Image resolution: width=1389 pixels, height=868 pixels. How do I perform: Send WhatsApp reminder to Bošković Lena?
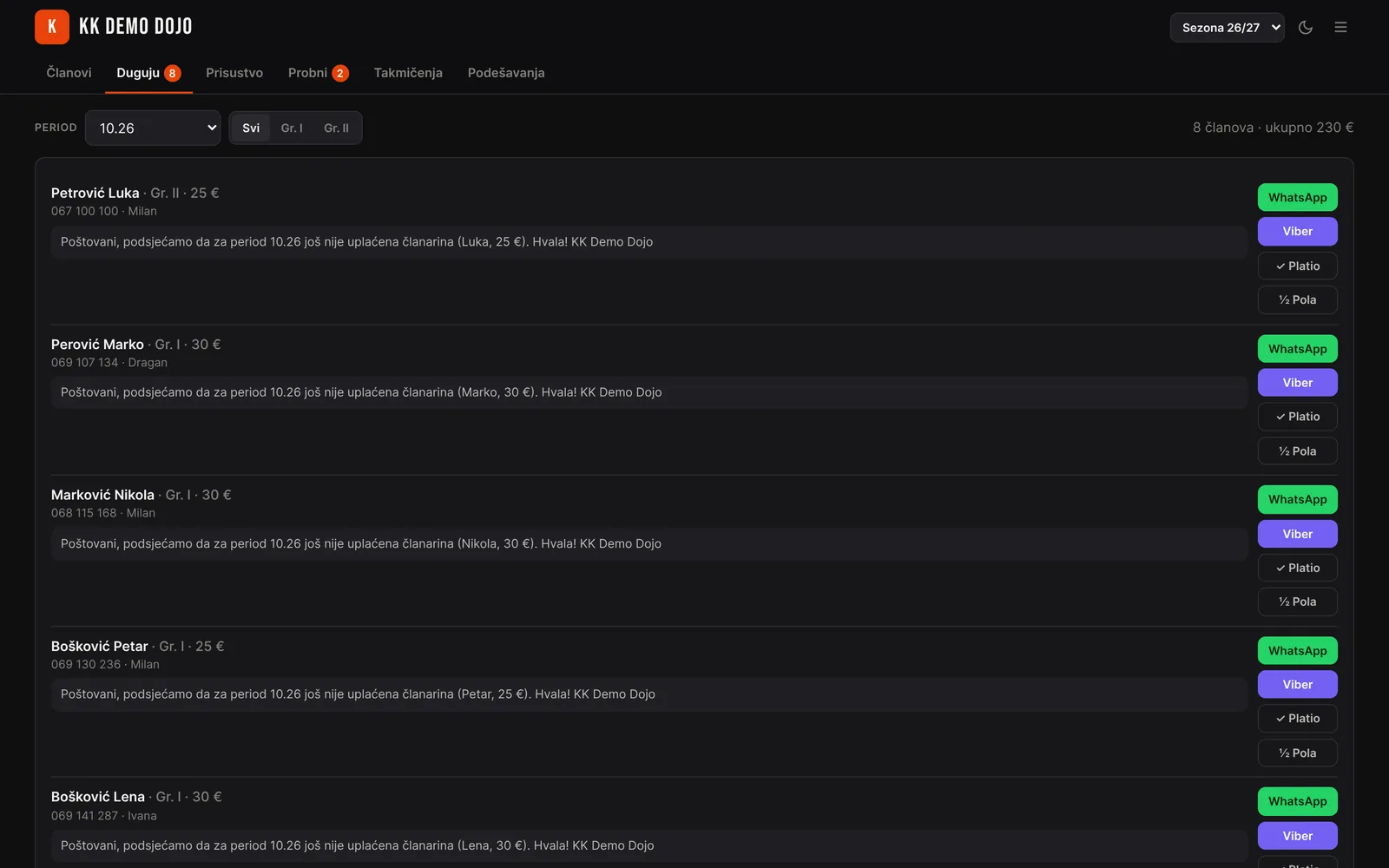(x=1297, y=802)
